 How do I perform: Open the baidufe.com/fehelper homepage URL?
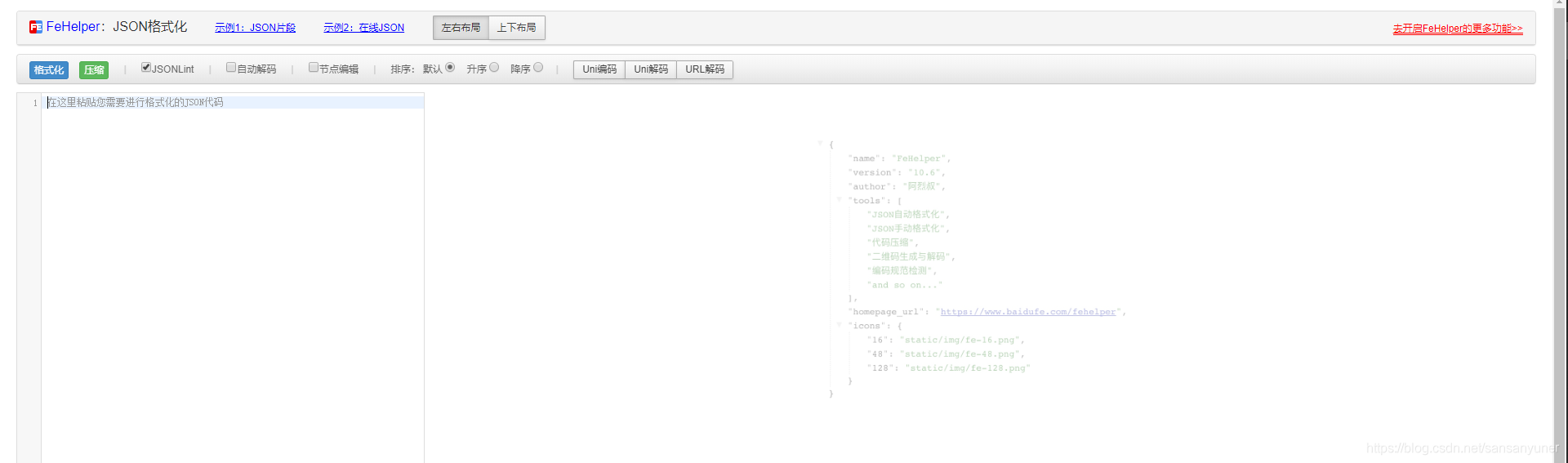1028,312
